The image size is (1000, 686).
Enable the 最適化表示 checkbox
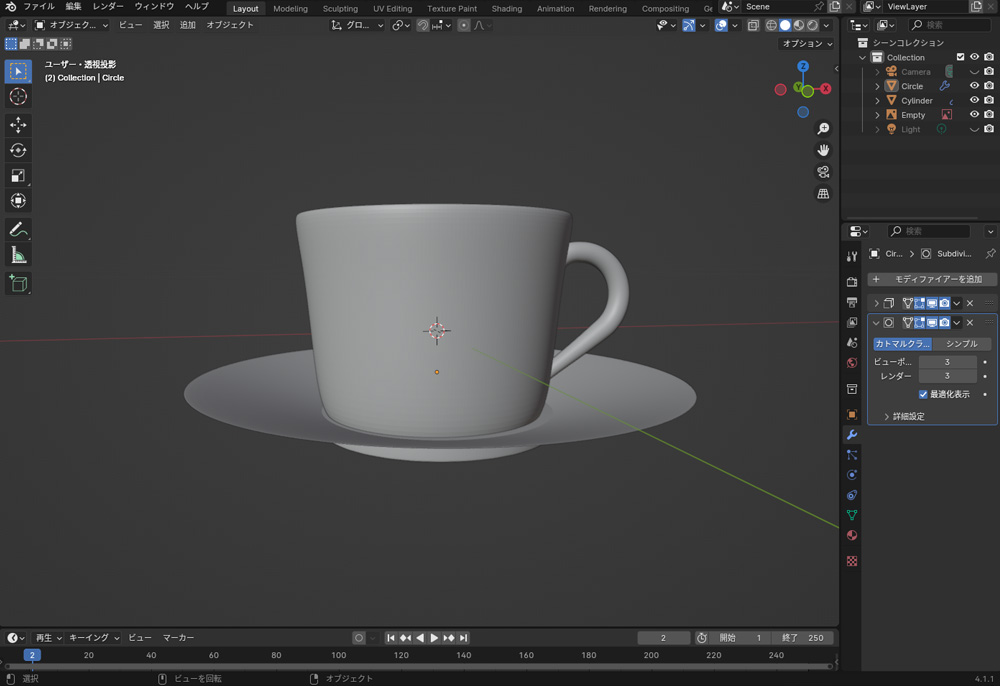[x=923, y=394]
